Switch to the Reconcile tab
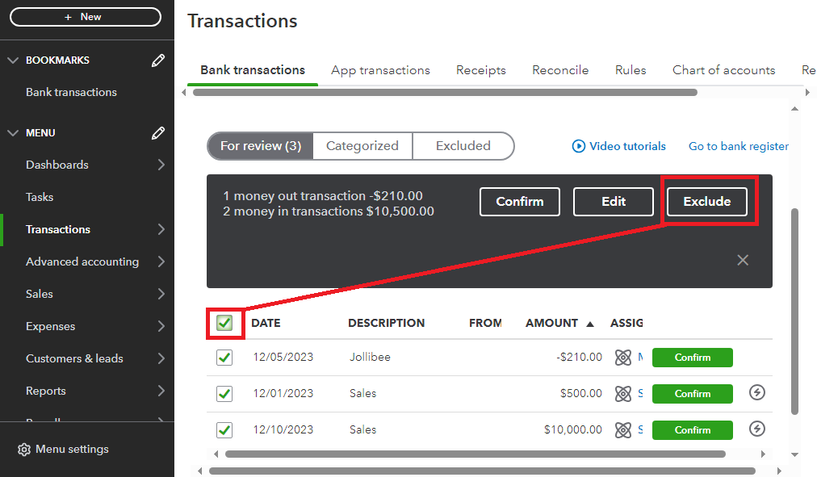Viewport: 817px width, 477px height. [x=560, y=70]
